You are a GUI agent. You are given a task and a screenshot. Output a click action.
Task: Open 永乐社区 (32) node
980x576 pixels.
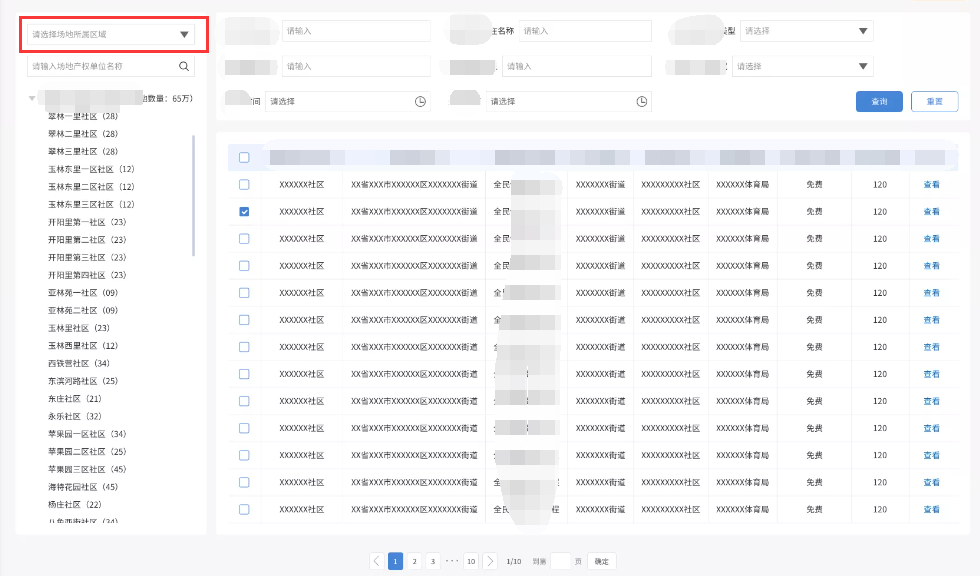[x=75, y=416]
